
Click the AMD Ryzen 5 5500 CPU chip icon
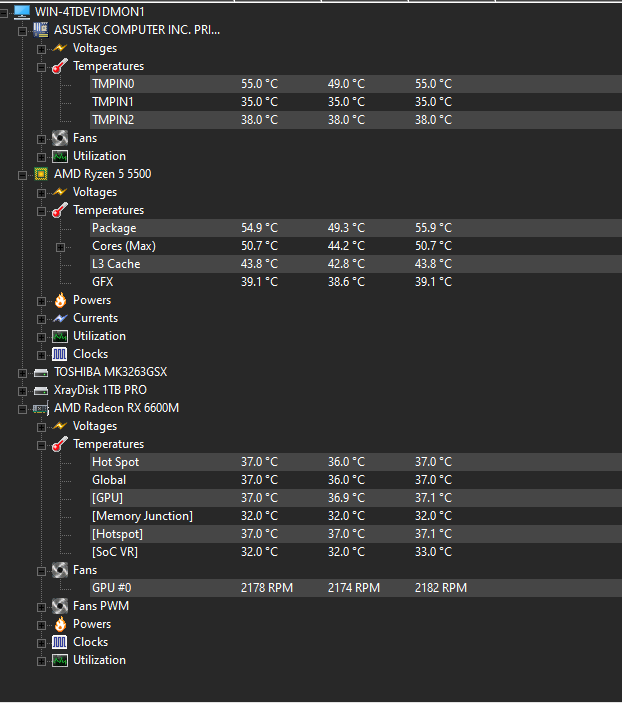pos(41,174)
